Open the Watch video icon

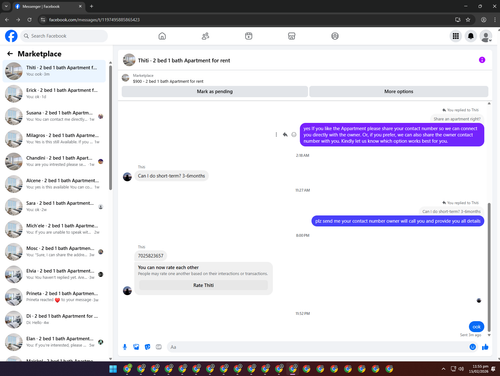pyautogui.click(x=249, y=36)
